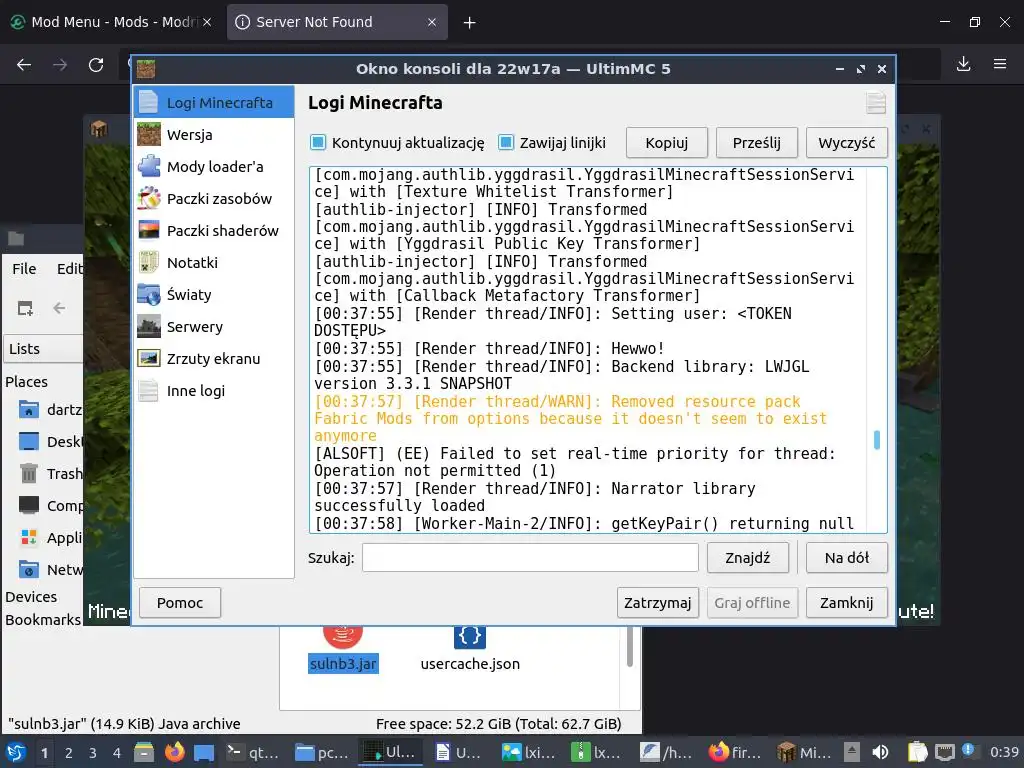Close the Mod Menu browser tab
The image size is (1024, 768).
click(207, 22)
